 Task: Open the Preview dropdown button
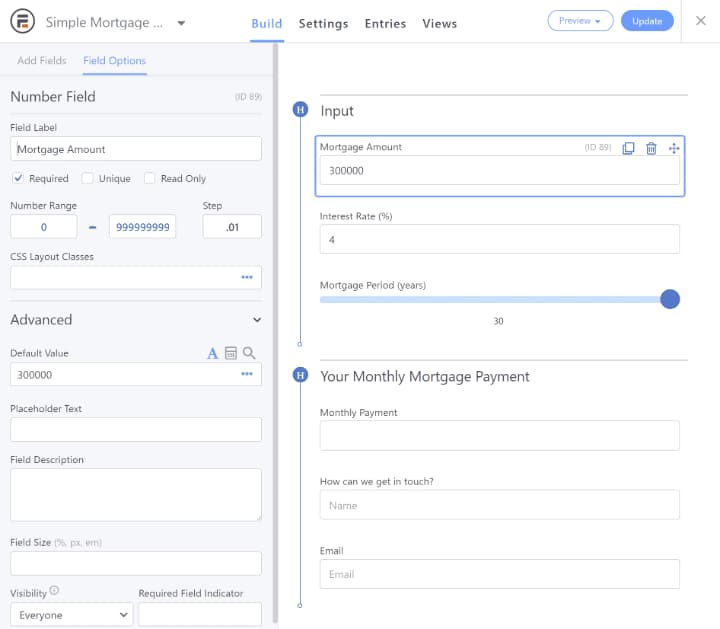point(580,21)
